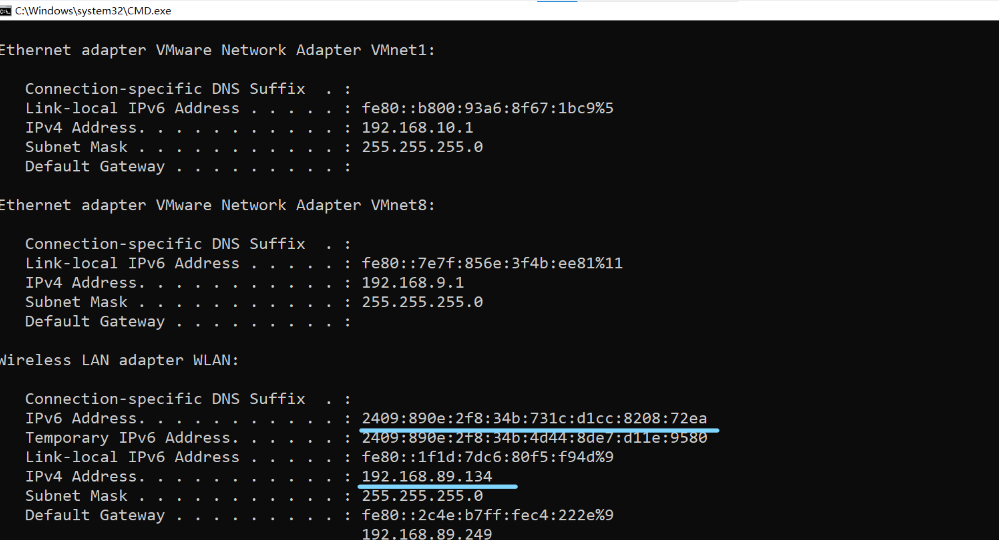Viewport: 999px width, 540px height.
Task: Click the temporary IPv6 address ending 9580
Action: 534,438
